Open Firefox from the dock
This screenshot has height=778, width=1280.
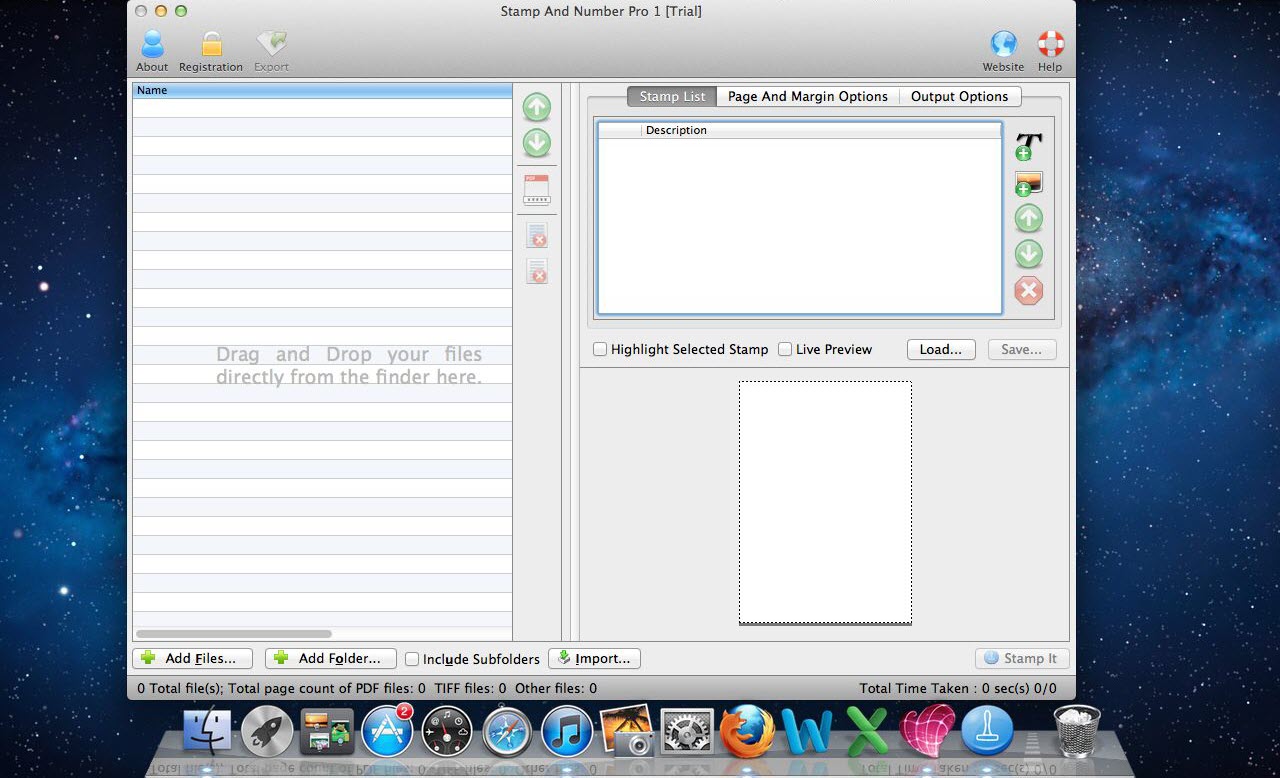click(748, 732)
